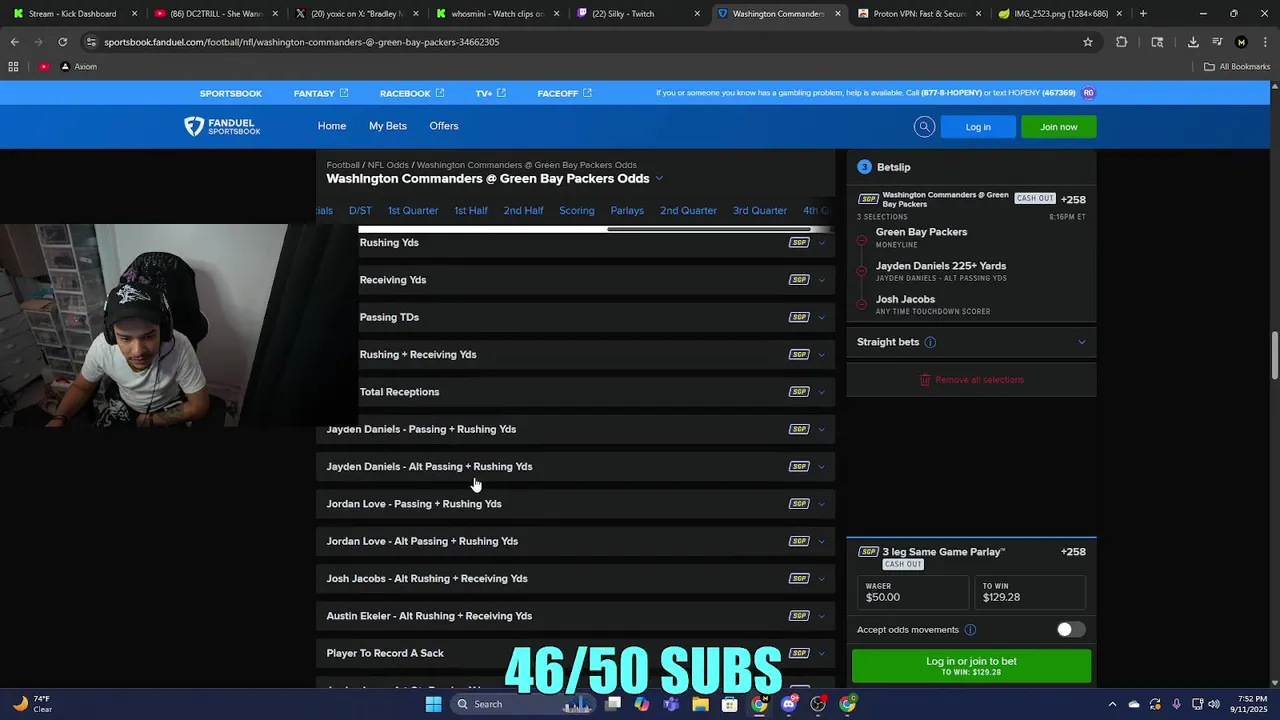Toggle Accept odds movements switch

pyautogui.click(x=1071, y=629)
